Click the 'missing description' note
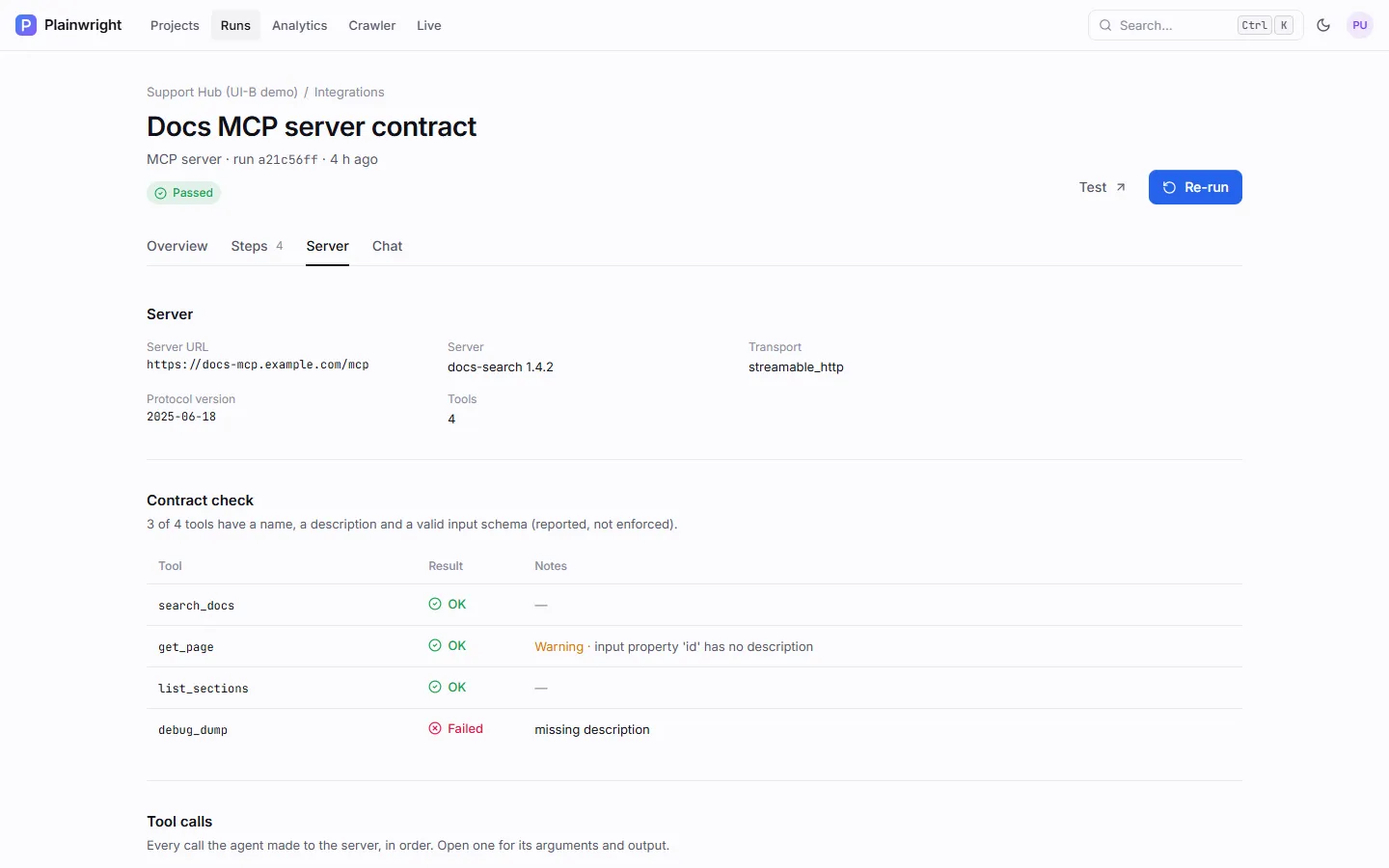The width and height of the screenshot is (1389, 868). coord(592,729)
